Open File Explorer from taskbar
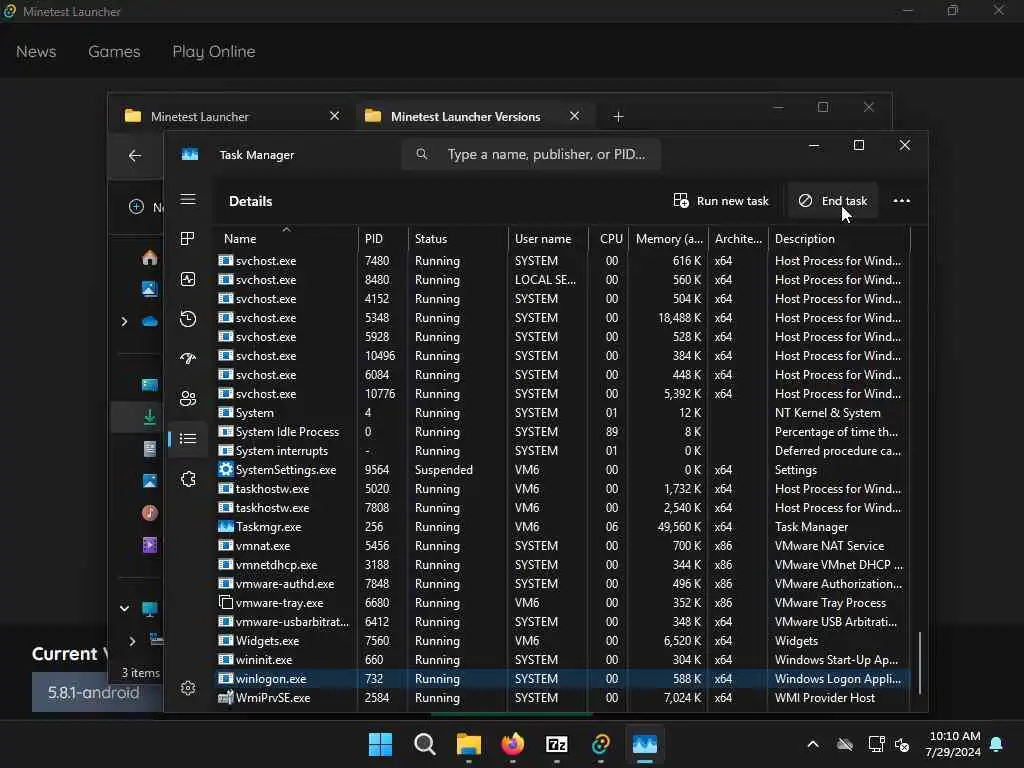Viewport: 1024px width, 768px height. 468,744
